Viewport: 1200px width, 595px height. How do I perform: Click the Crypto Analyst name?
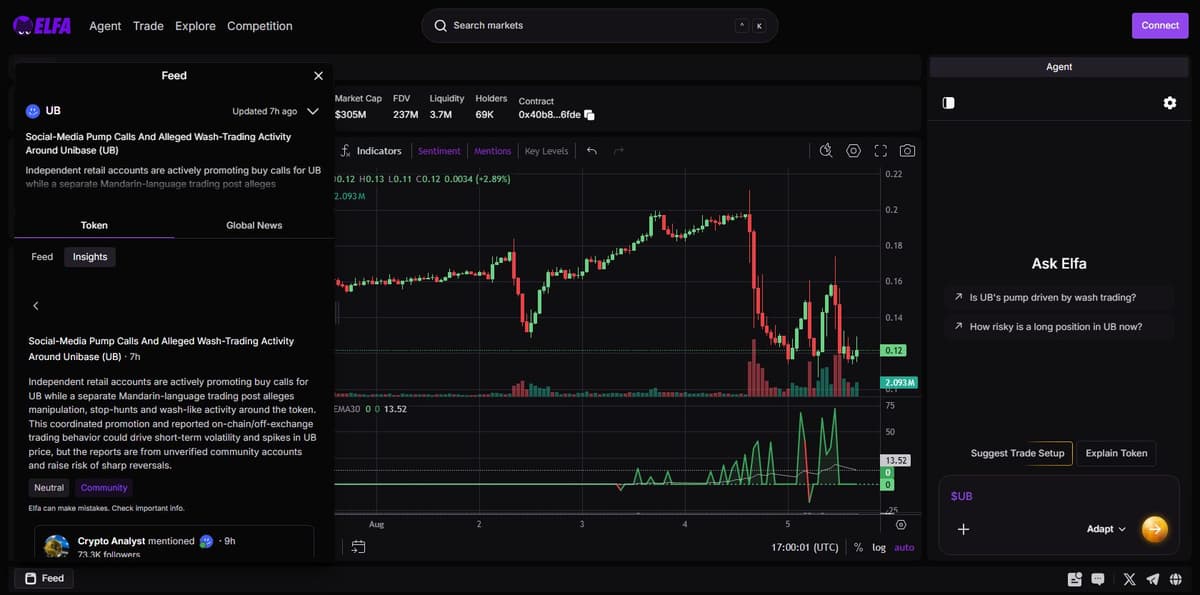coord(111,541)
